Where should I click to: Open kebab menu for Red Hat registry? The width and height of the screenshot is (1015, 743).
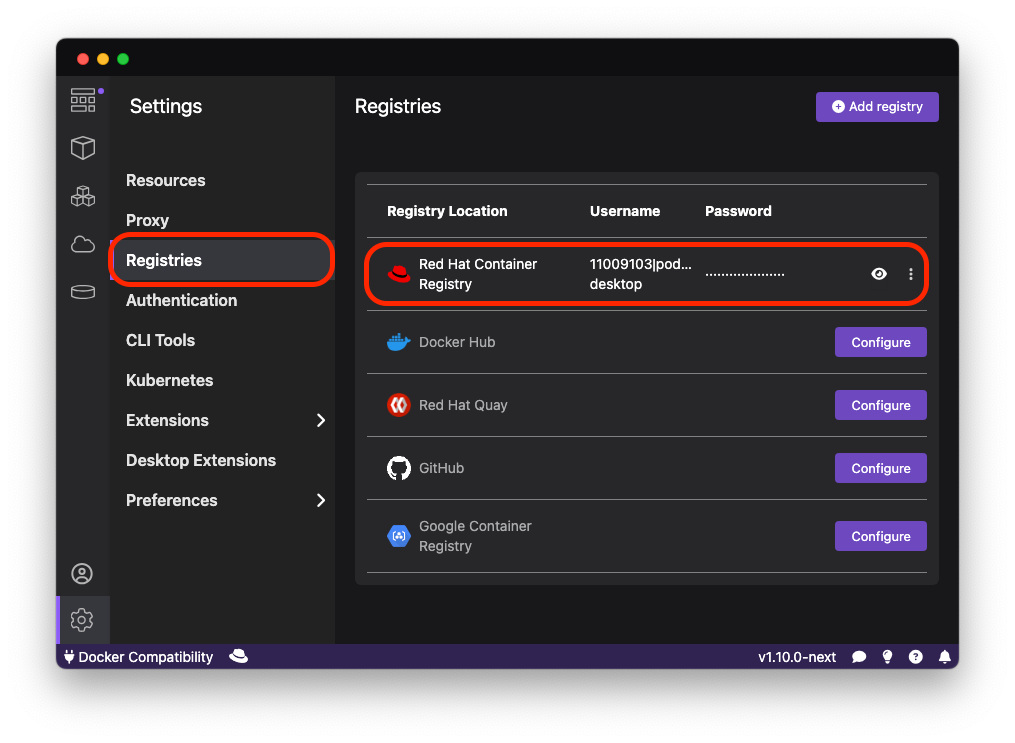click(x=911, y=274)
